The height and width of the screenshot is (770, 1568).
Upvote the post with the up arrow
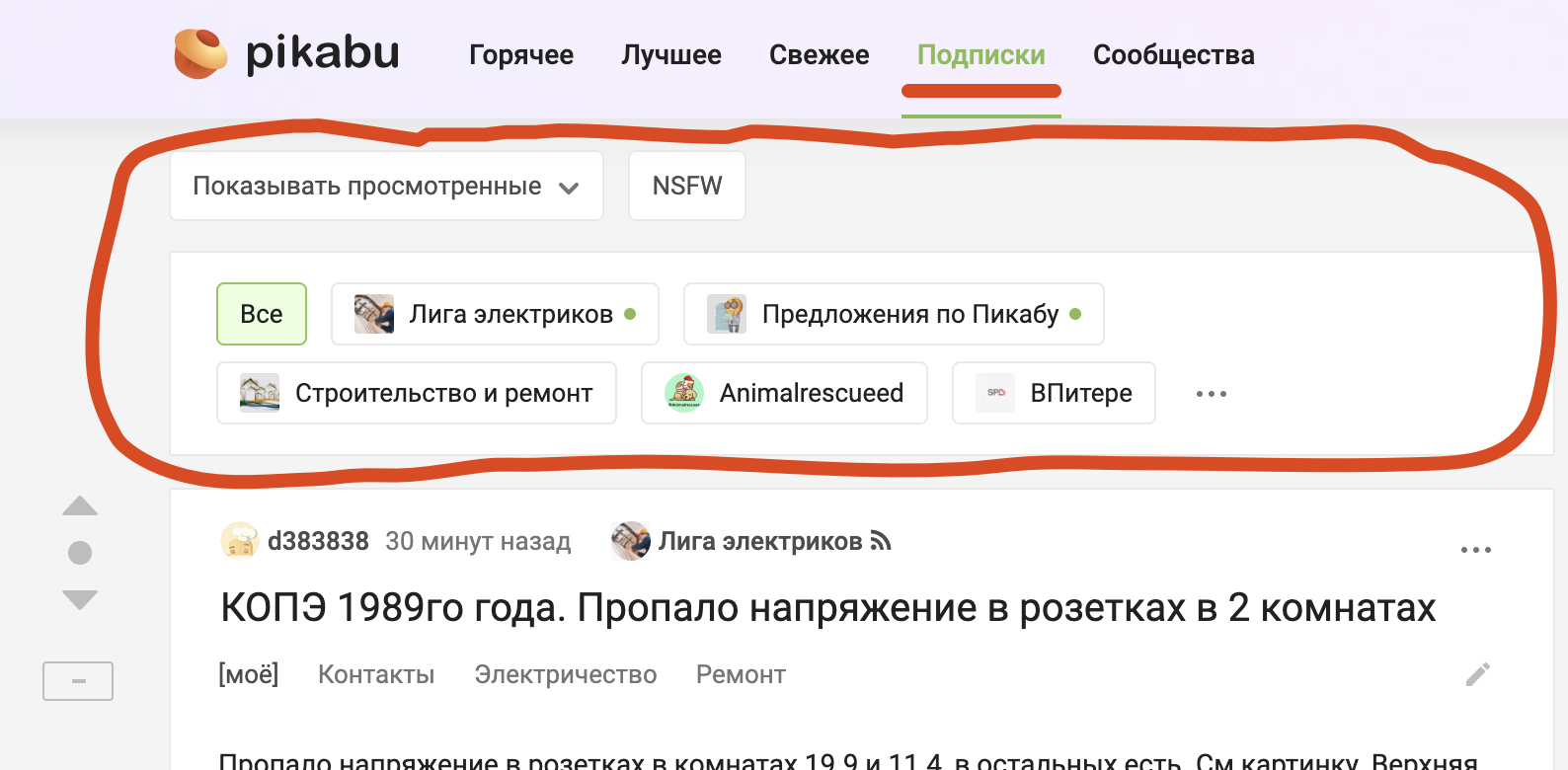tap(80, 506)
